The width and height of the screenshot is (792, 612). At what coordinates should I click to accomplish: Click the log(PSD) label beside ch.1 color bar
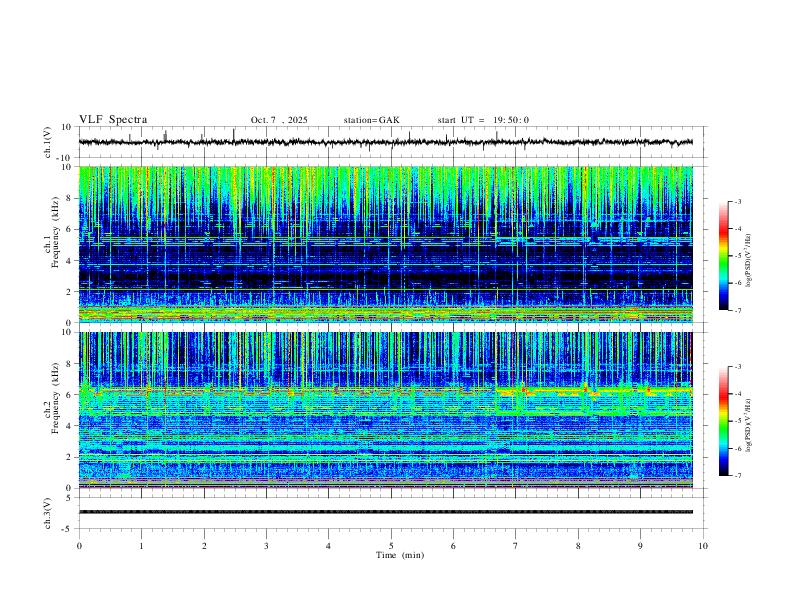point(749,260)
